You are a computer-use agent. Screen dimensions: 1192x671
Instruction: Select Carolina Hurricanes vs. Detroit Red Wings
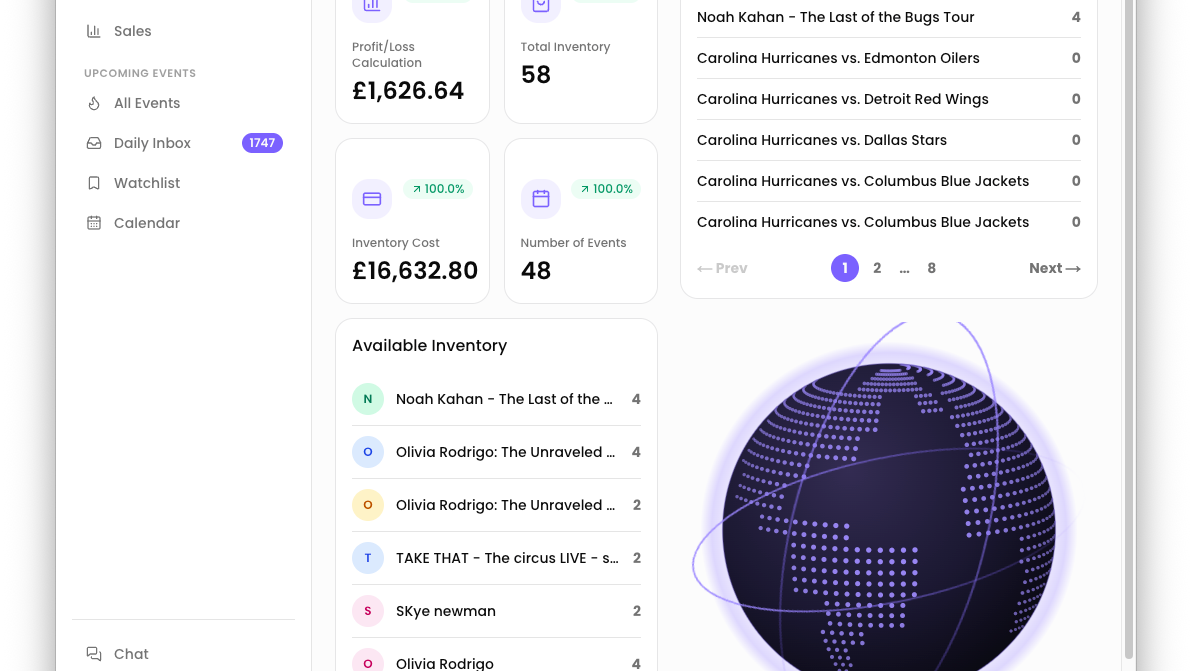tap(889, 100)
